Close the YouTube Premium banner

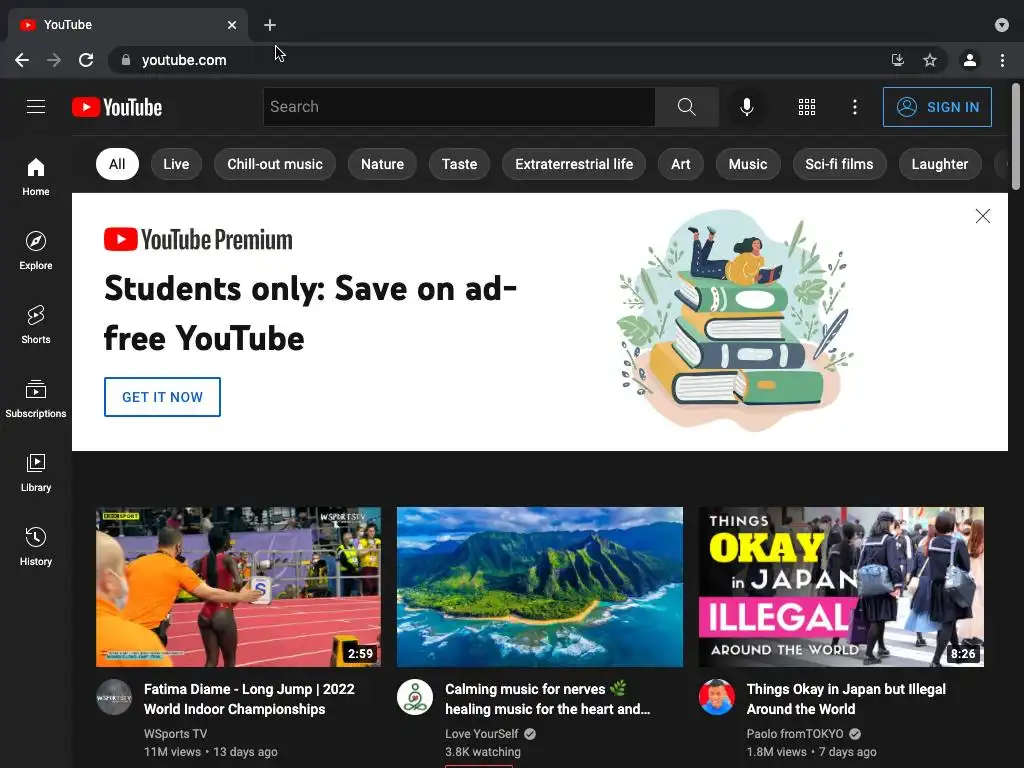click(982, 216)
